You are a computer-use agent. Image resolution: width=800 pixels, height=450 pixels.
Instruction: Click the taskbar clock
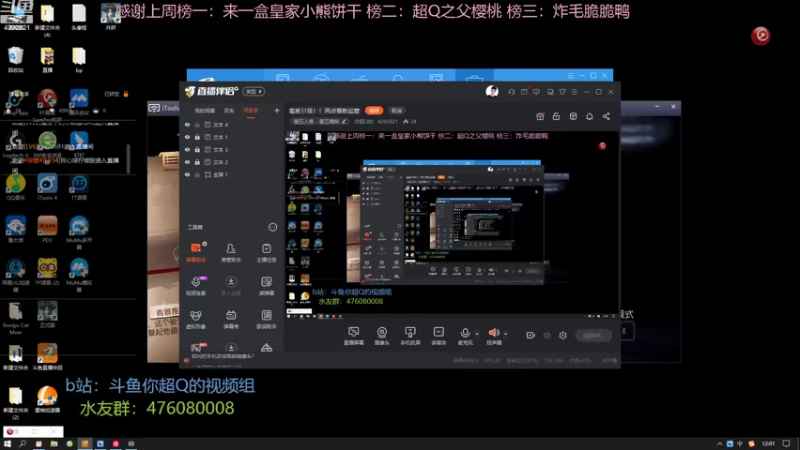(x=768, y=444)
